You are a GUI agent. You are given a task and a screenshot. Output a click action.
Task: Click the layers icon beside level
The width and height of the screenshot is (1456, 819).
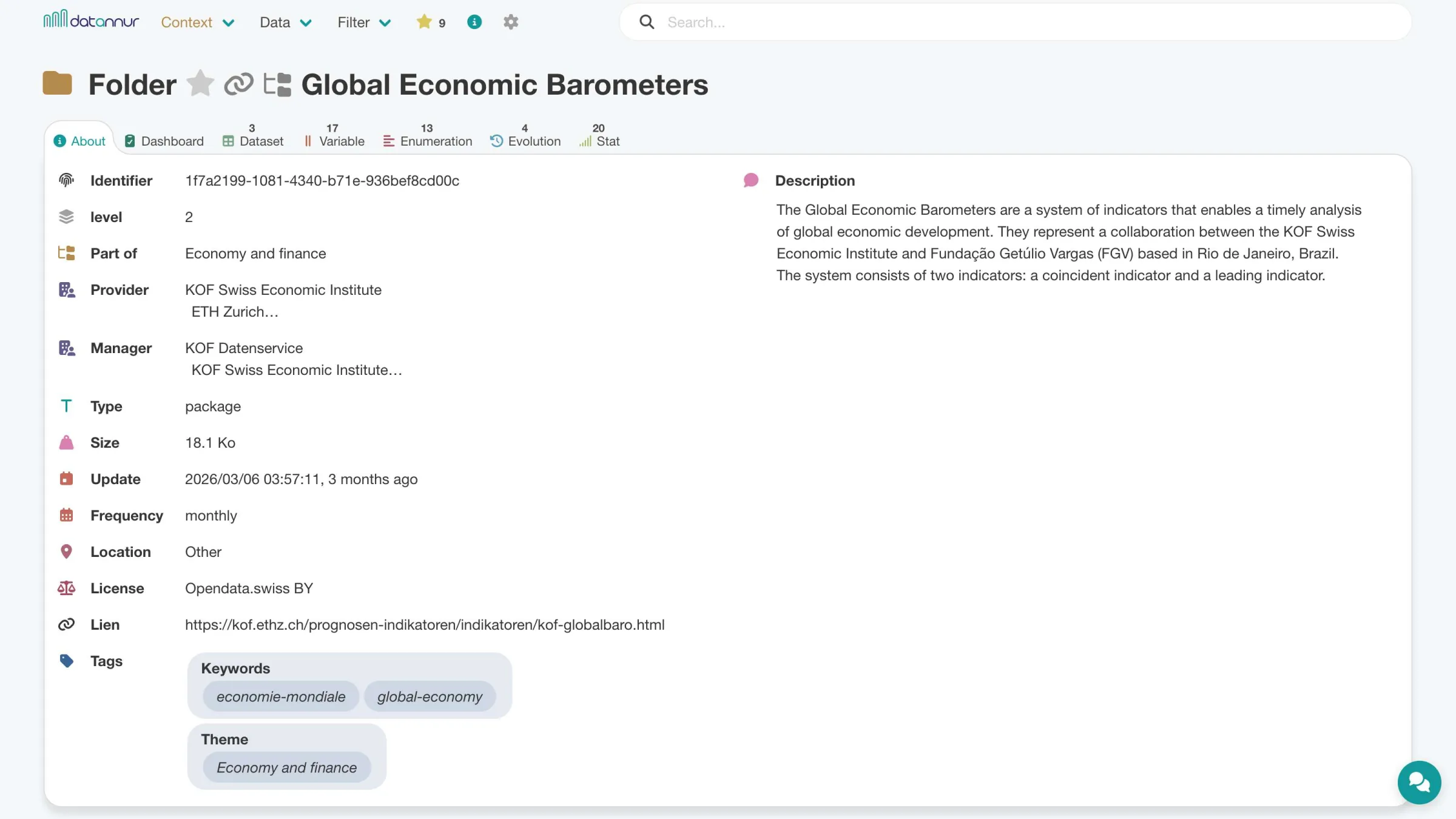66,217
